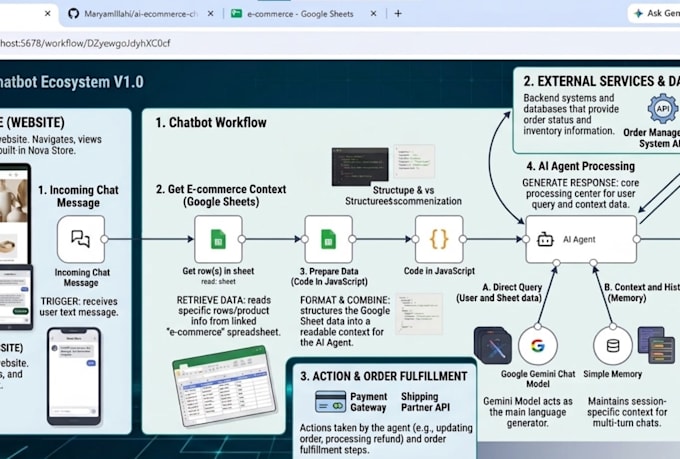This screenshot has height=459, width=680.
Task: Open a new browser tab
Action: click(398, 14)
